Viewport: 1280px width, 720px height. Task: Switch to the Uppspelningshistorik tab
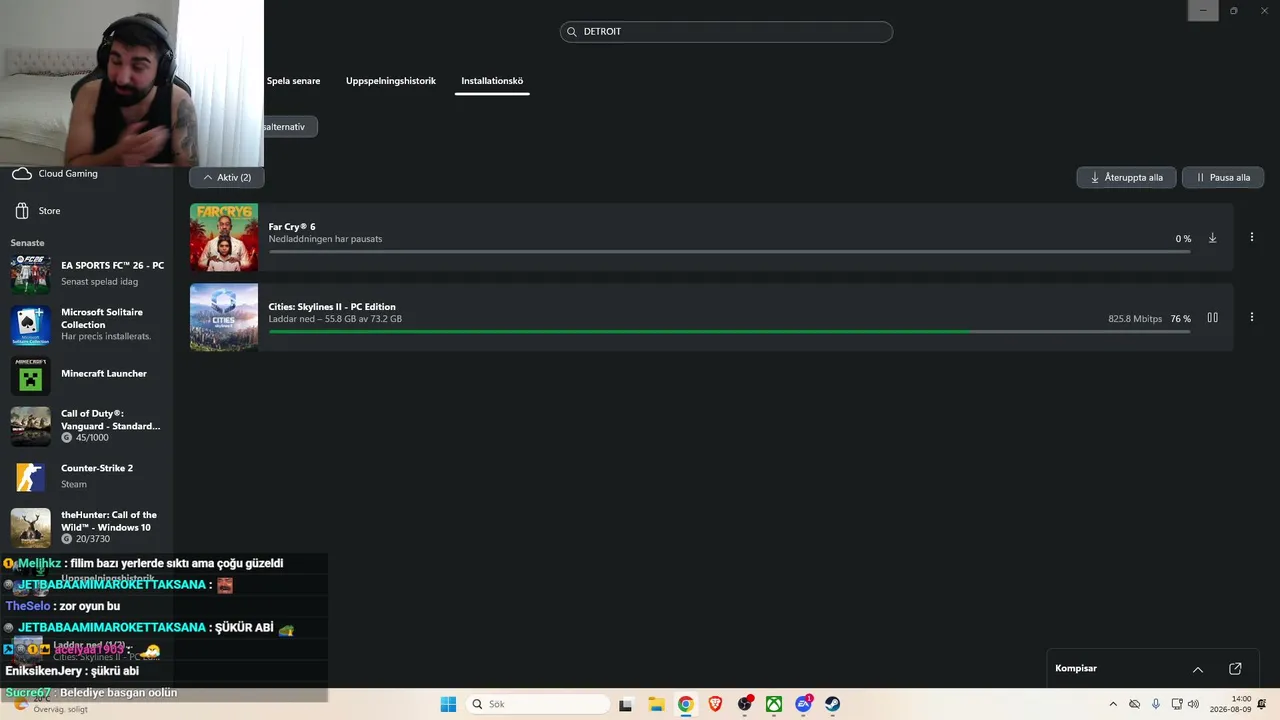tap(391, 81)
